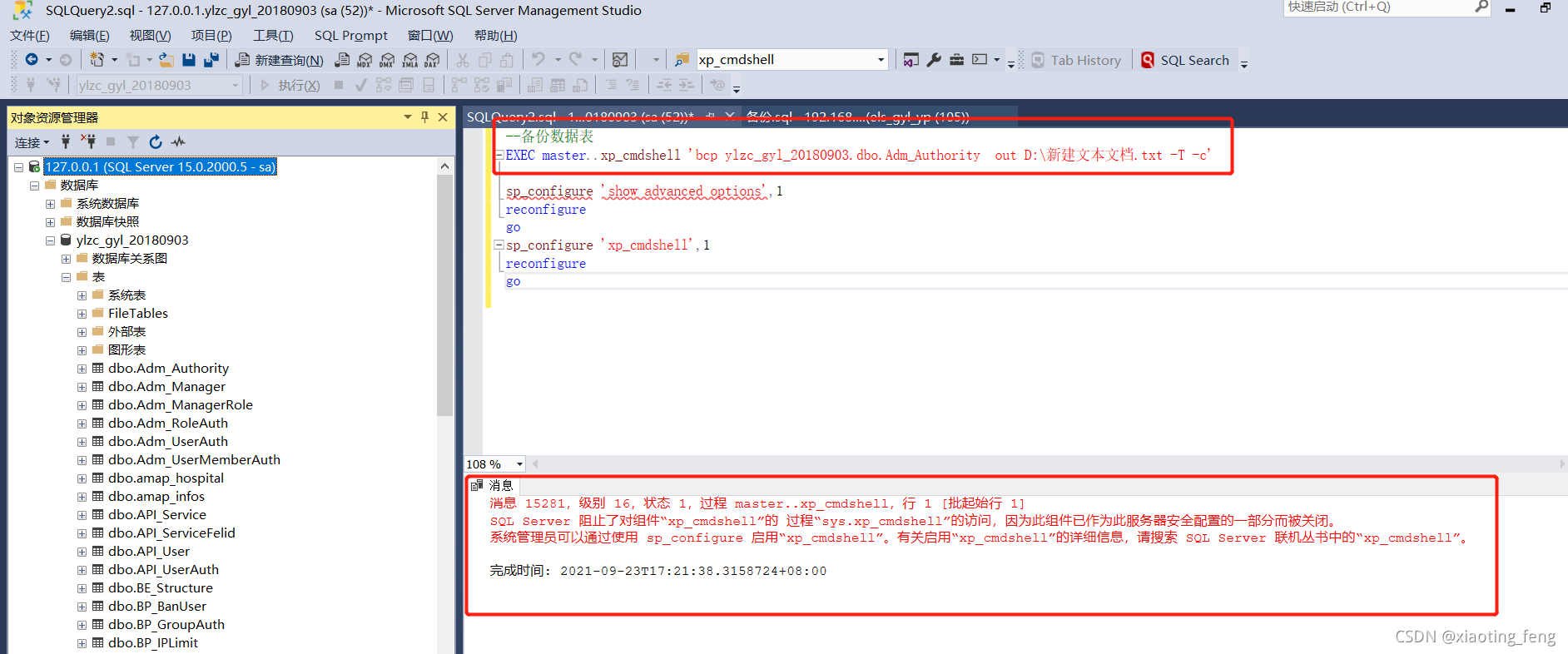Image resolution: width=1568 pixels, height=654 pixels.
Task: Click the save all icon
Action: click(211, 59)
